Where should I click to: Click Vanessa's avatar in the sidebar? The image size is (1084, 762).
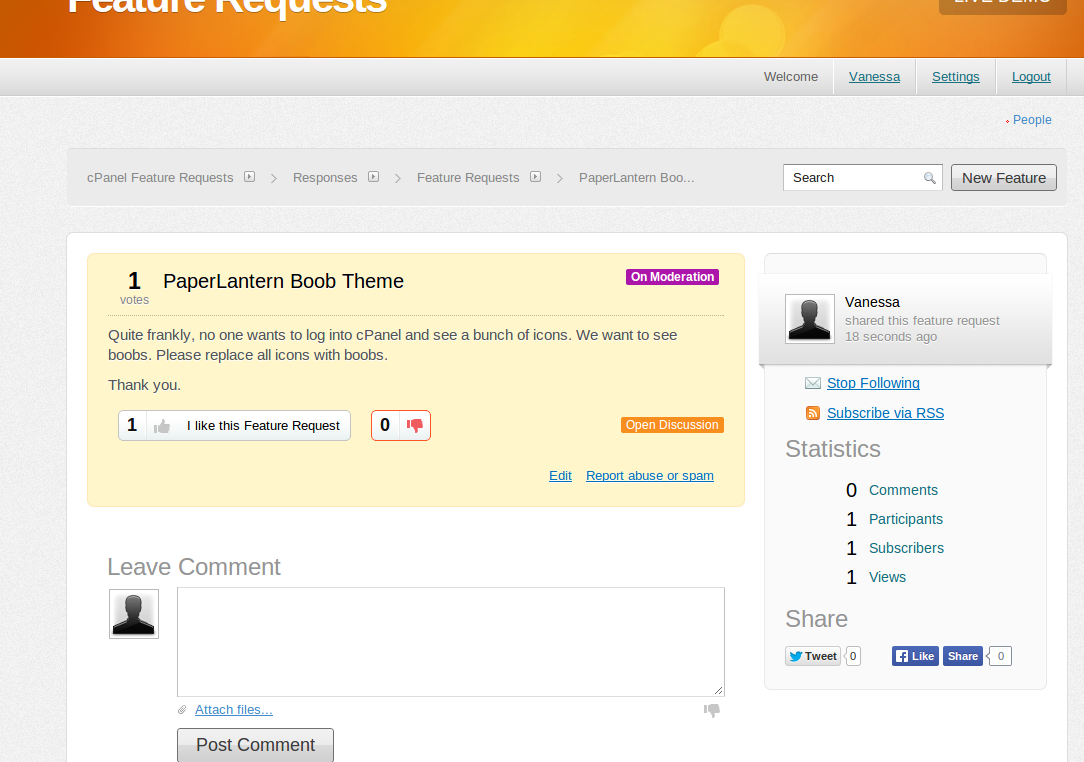pyautogui.click(x=810, y=319)
